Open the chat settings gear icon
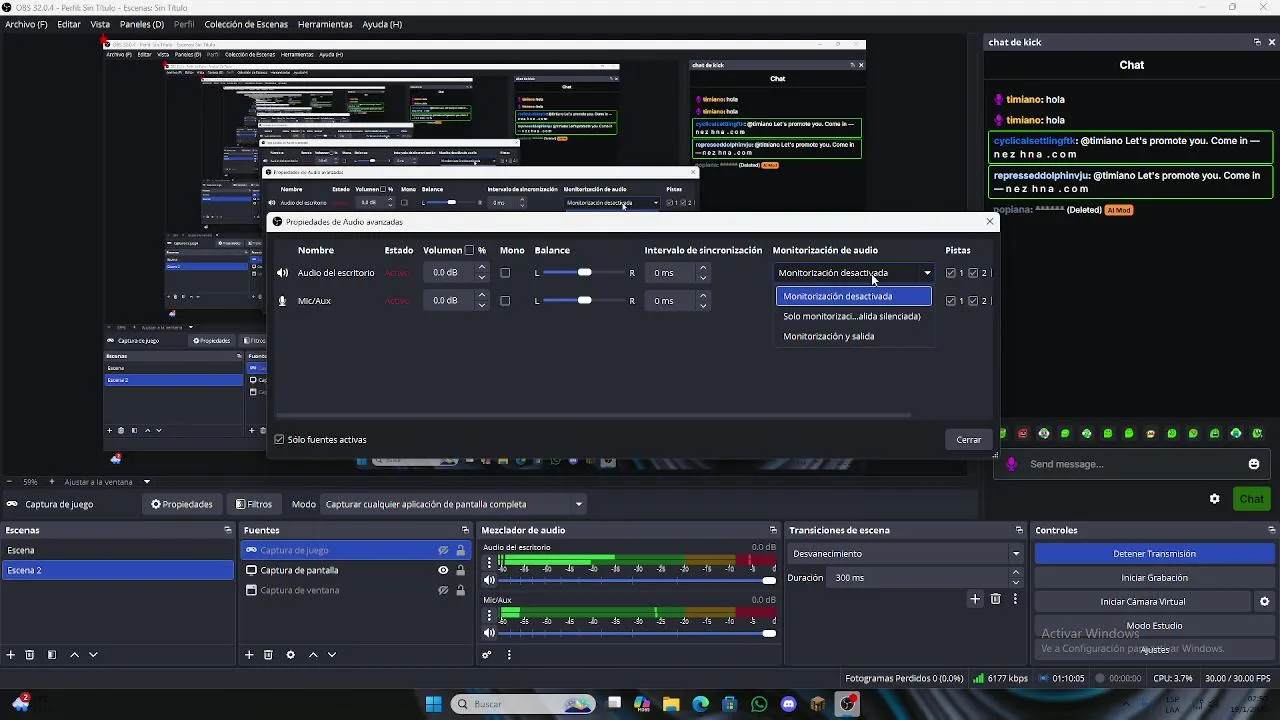Screen dimensions: 1280x720 pyautogui.click(x=1215, y=499)
